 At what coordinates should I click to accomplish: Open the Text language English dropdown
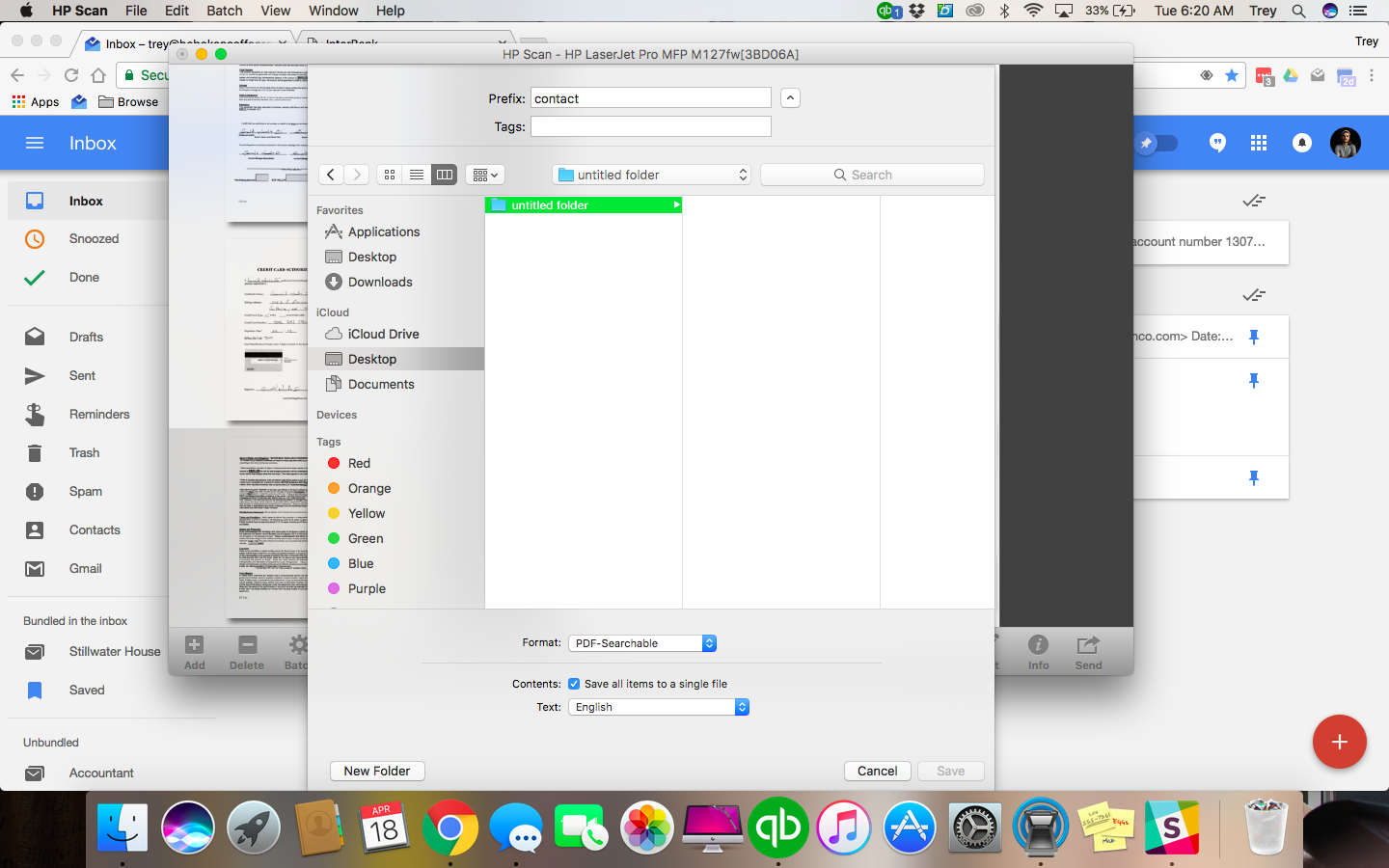coord(660,707)
